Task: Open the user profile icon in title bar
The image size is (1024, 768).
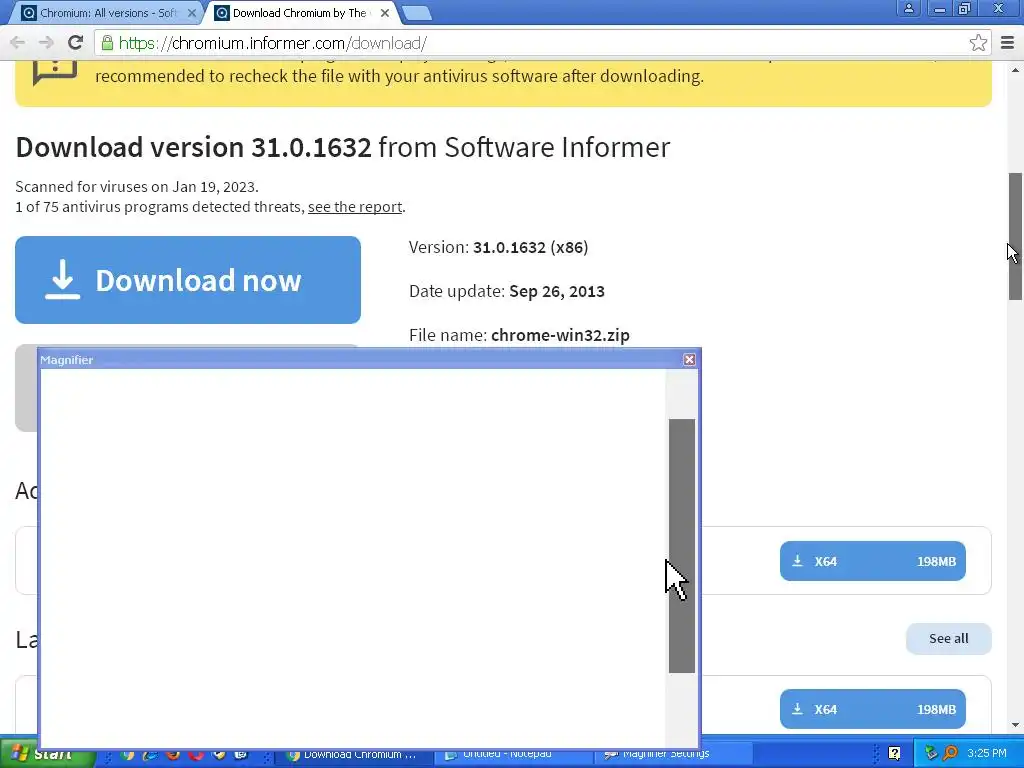Action: coord(908,8)
